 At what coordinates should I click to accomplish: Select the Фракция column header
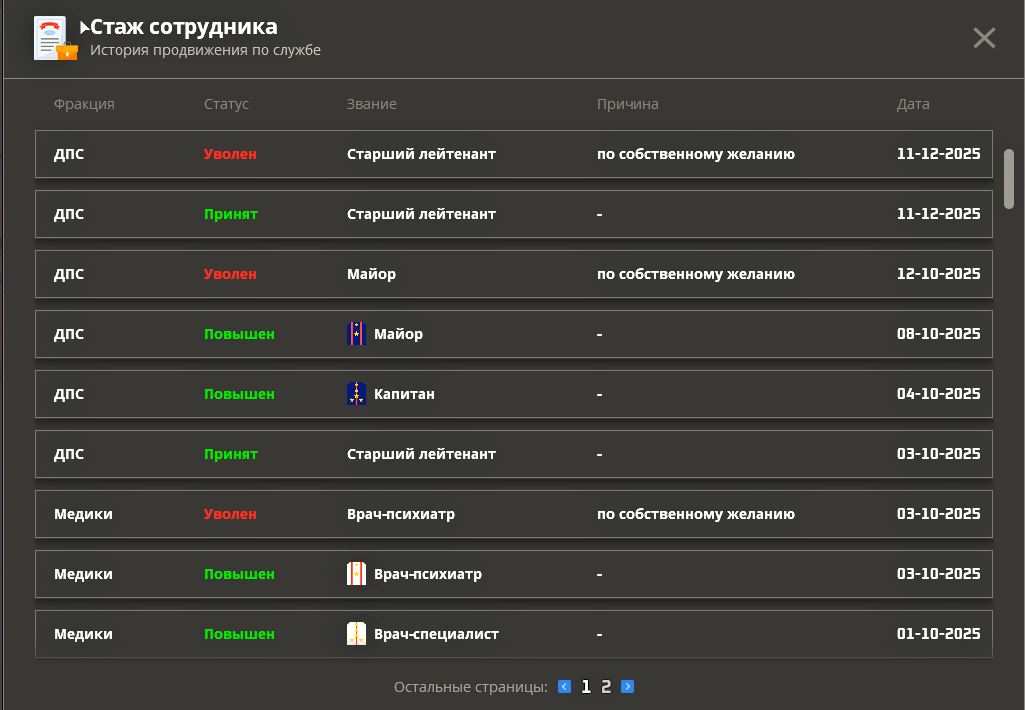click(x=84, y=104)
